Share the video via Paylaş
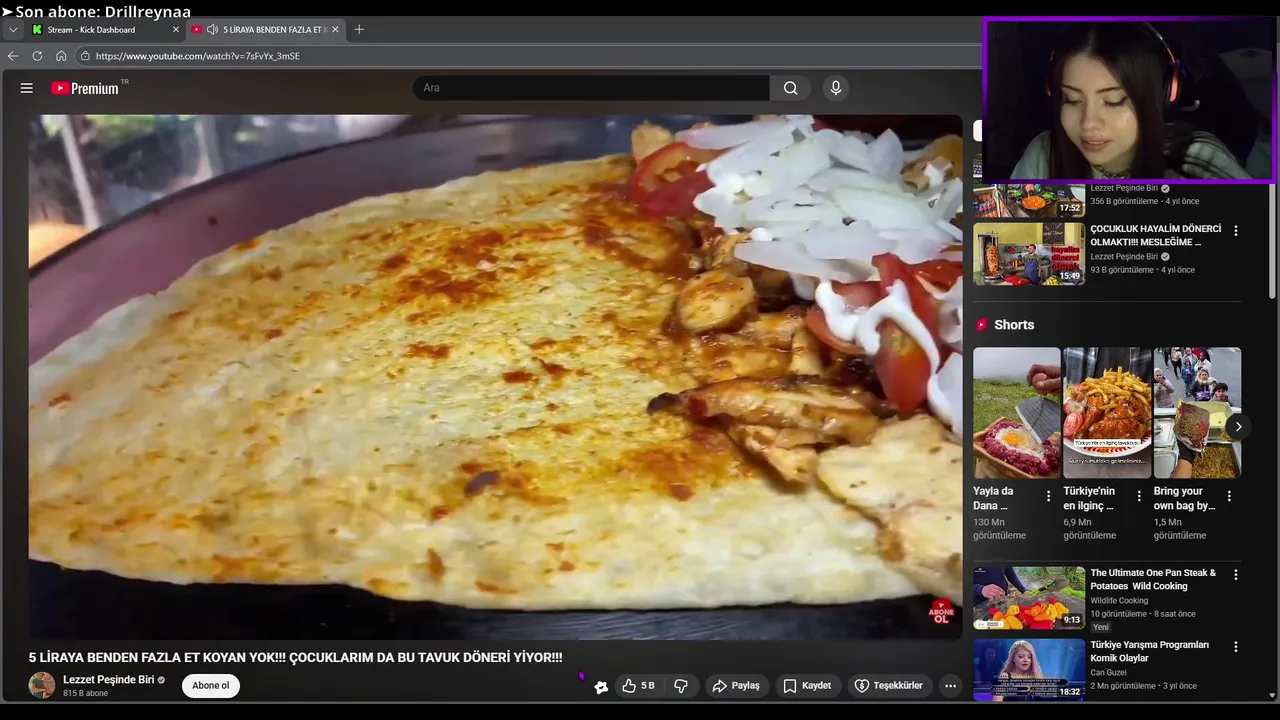1280x720 pixels. [x=736, y=686]
